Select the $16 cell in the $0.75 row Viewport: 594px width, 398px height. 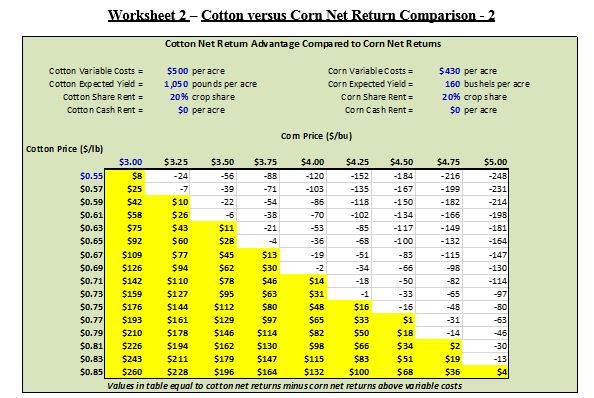coord(349,307)
